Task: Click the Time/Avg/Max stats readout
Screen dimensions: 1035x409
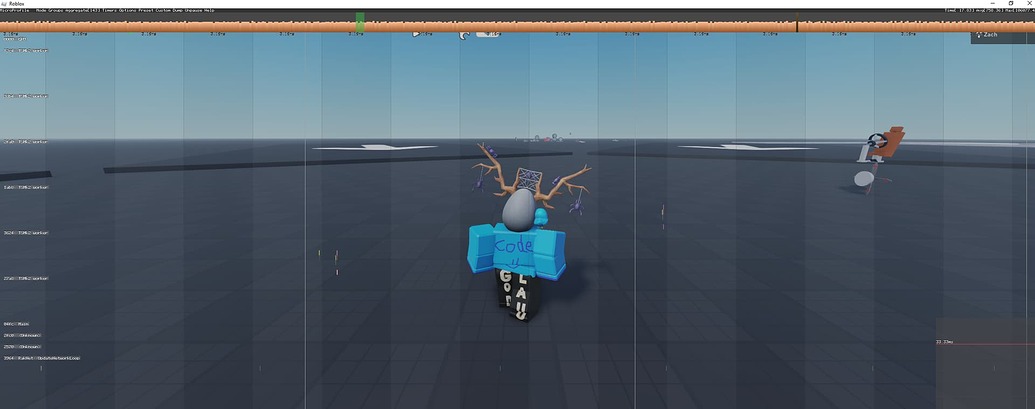Action: coord(988,11)
